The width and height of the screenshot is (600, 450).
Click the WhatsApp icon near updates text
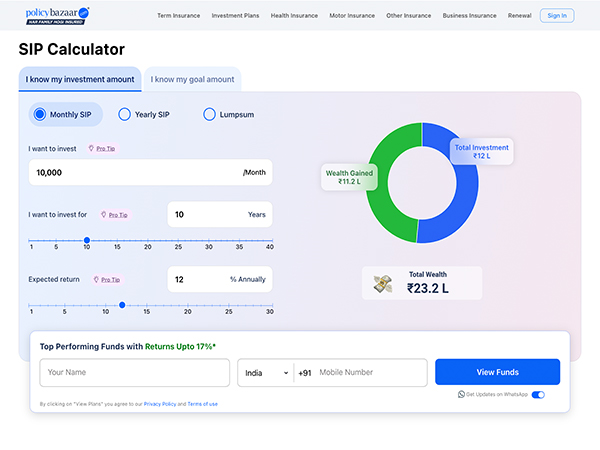click(461, 395)
